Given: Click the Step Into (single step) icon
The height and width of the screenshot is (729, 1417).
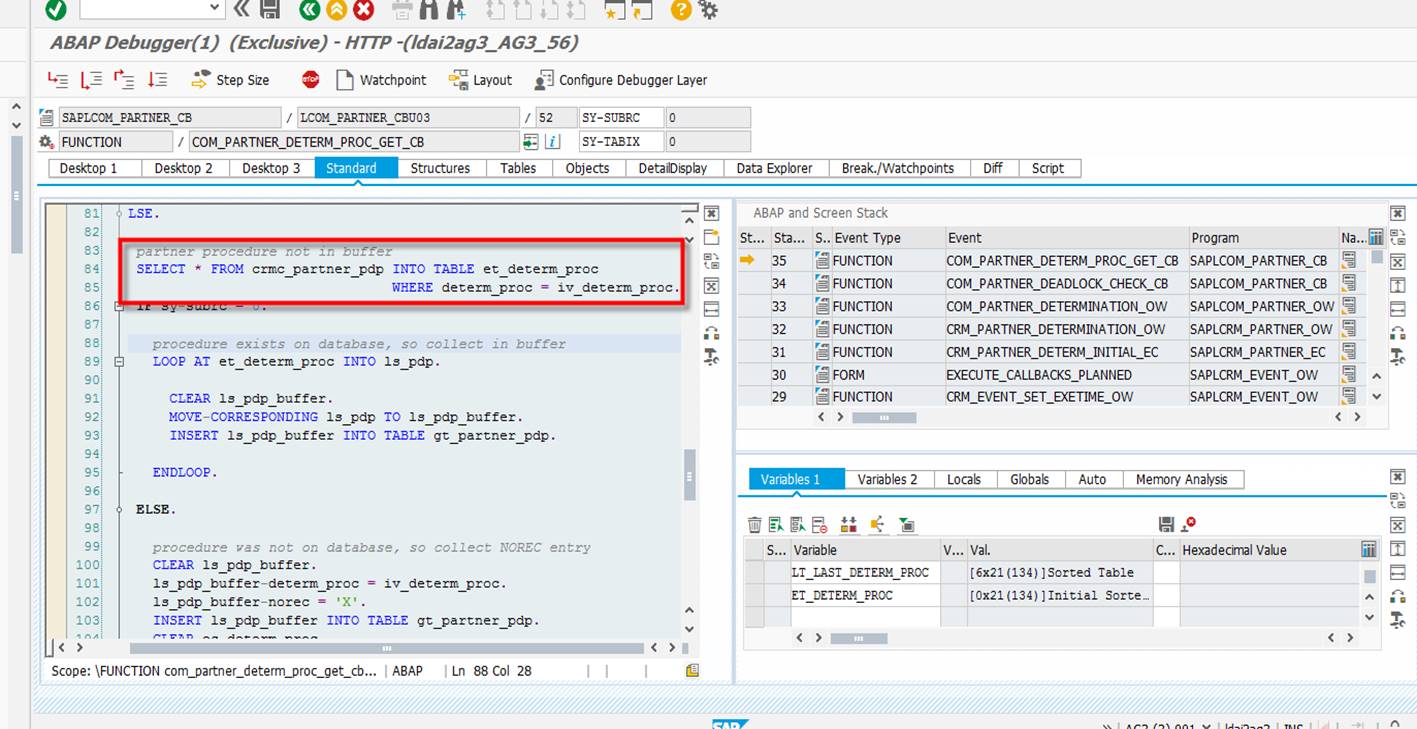Looking at the screenshot, I should tap(58, 80).
